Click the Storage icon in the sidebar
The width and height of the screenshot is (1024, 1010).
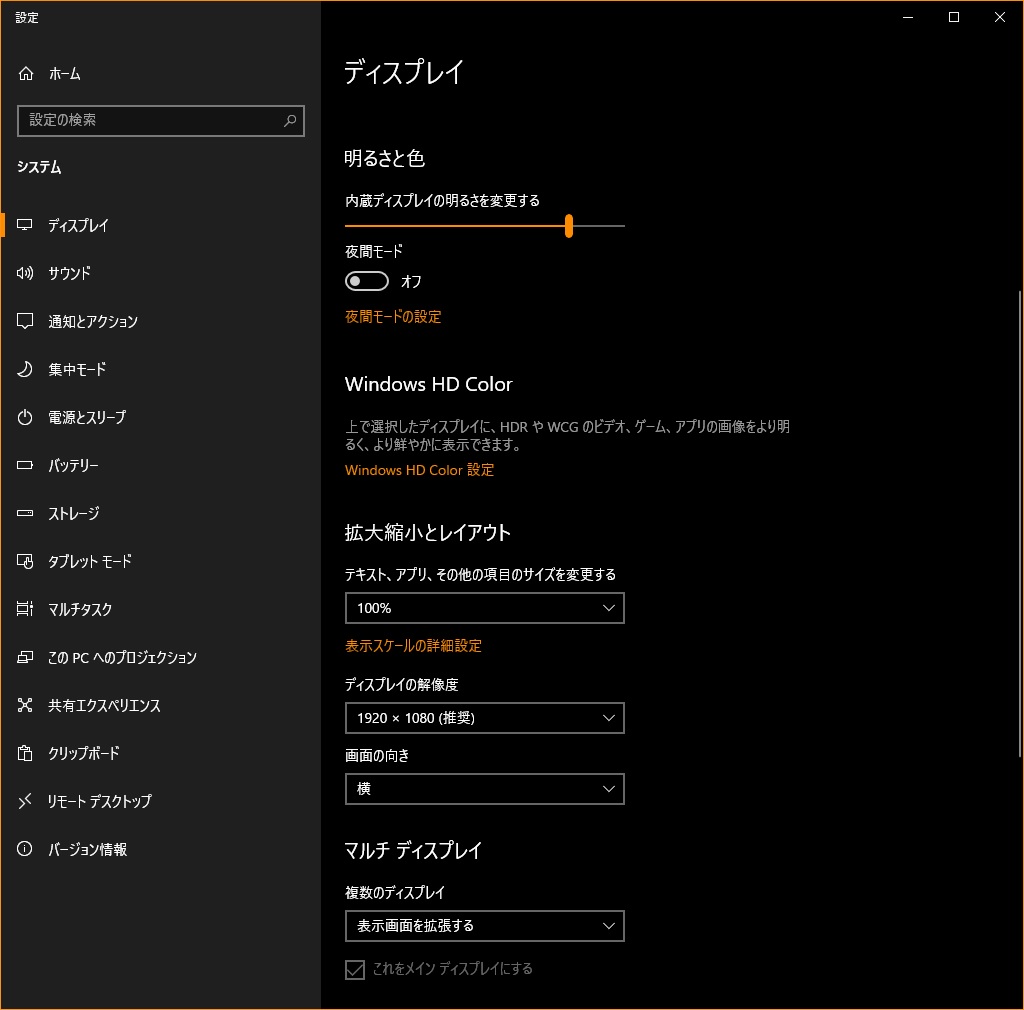[x=26, y=513]
